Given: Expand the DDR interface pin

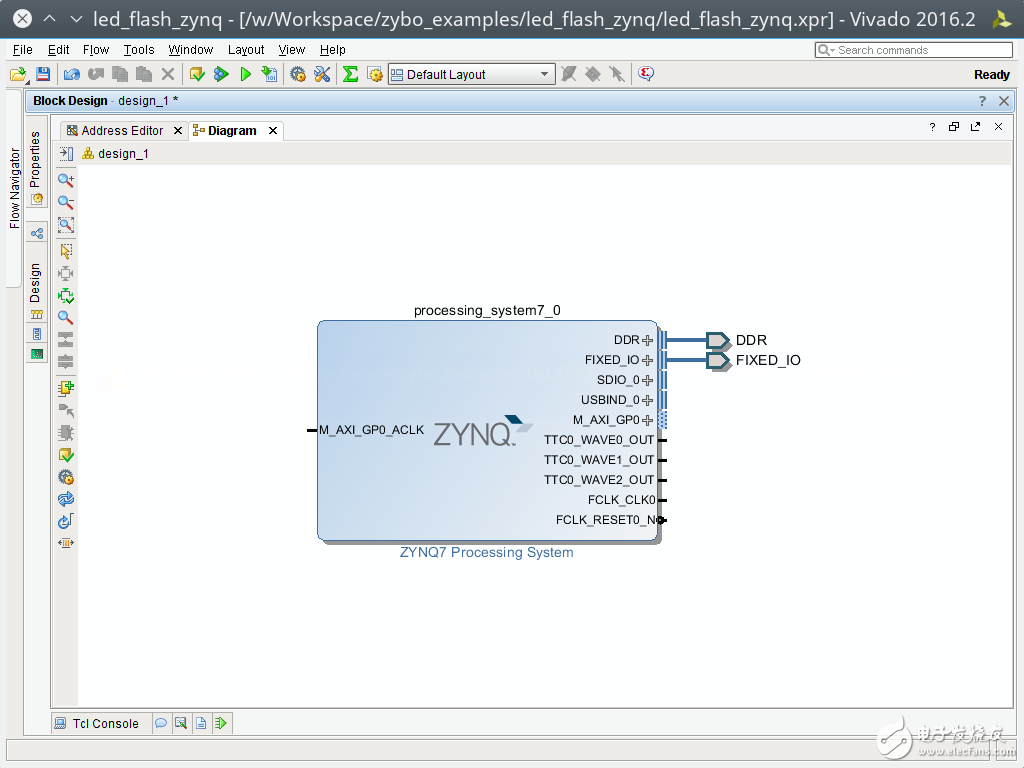Looking at the screenshot, I should [x=648, y=340].
